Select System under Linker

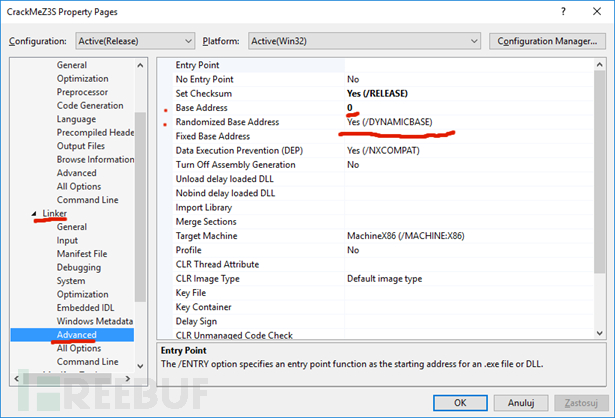(71, 281)
